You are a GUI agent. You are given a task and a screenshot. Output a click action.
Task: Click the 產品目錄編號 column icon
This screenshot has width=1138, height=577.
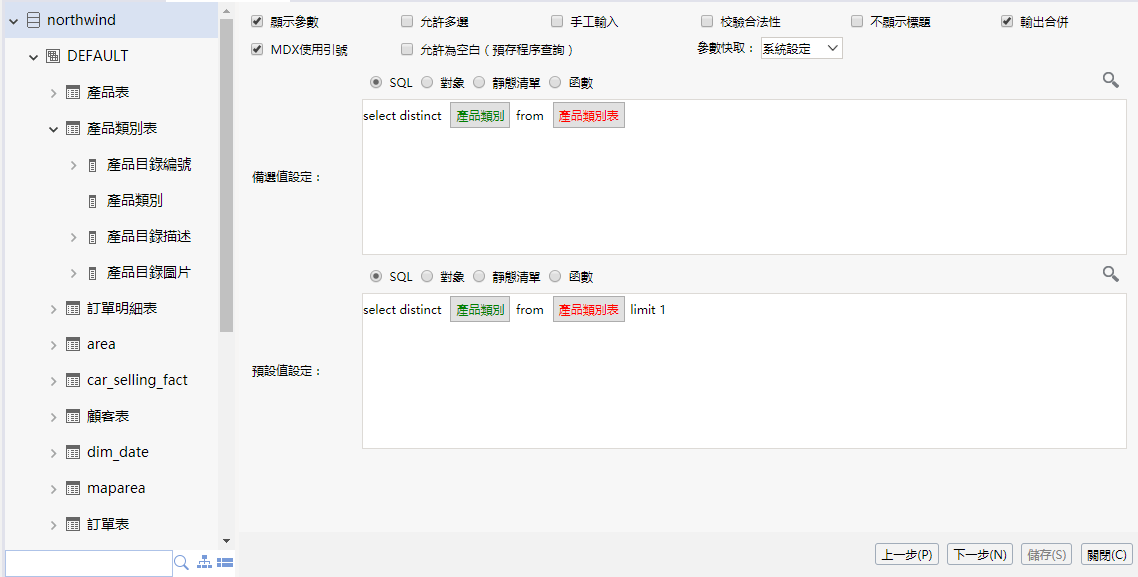pos(93,165)
